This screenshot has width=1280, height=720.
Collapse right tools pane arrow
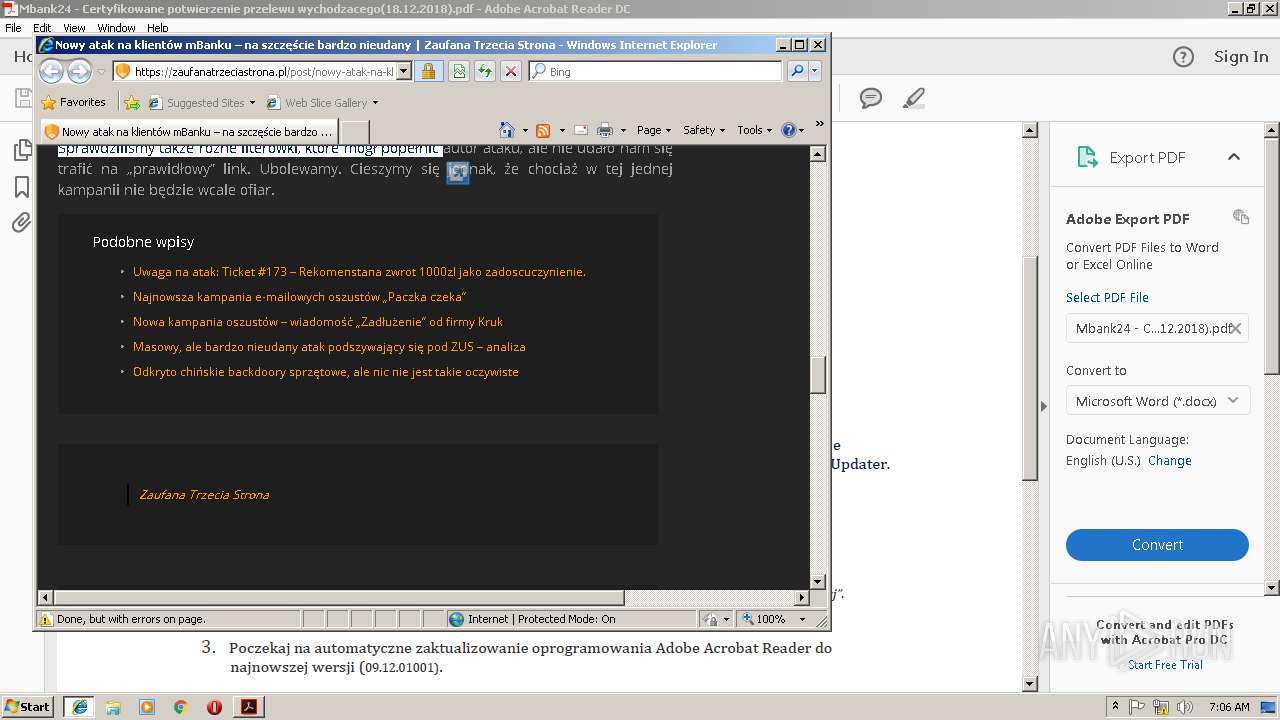(1044, 406)
